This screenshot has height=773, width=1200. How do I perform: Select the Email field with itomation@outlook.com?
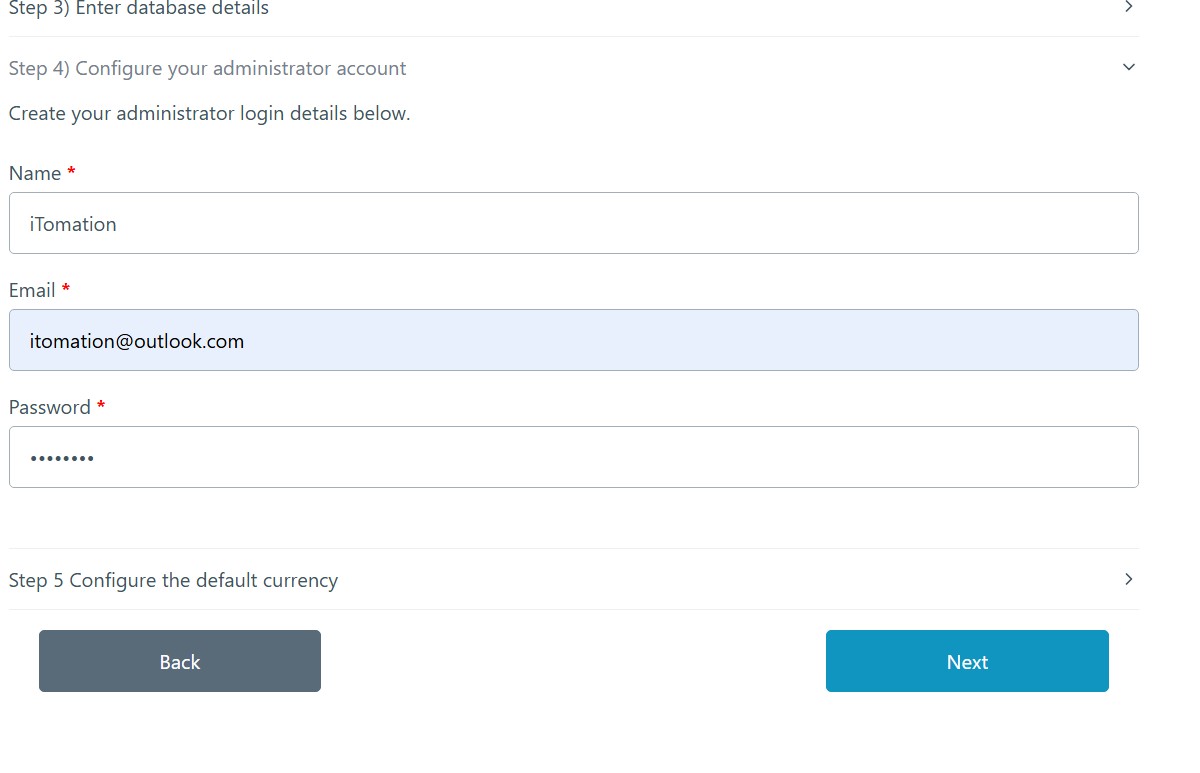574,340
